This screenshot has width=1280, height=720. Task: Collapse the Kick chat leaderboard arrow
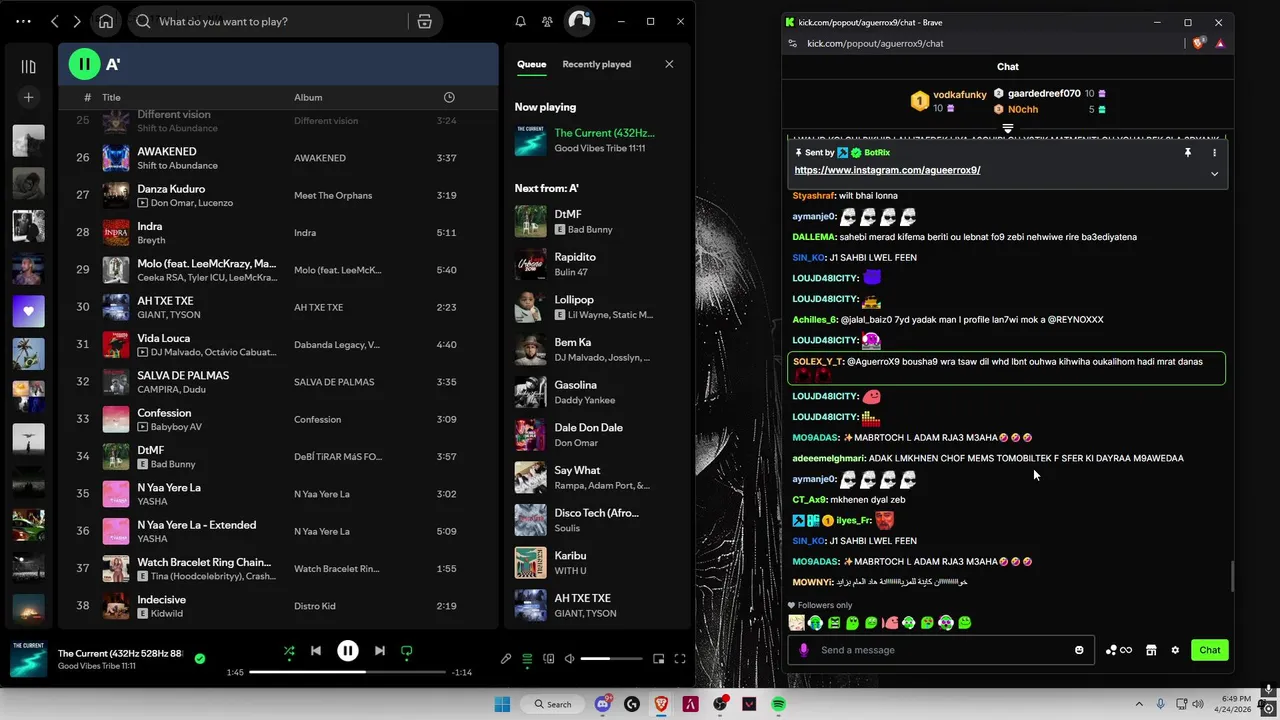point(1008,129)
